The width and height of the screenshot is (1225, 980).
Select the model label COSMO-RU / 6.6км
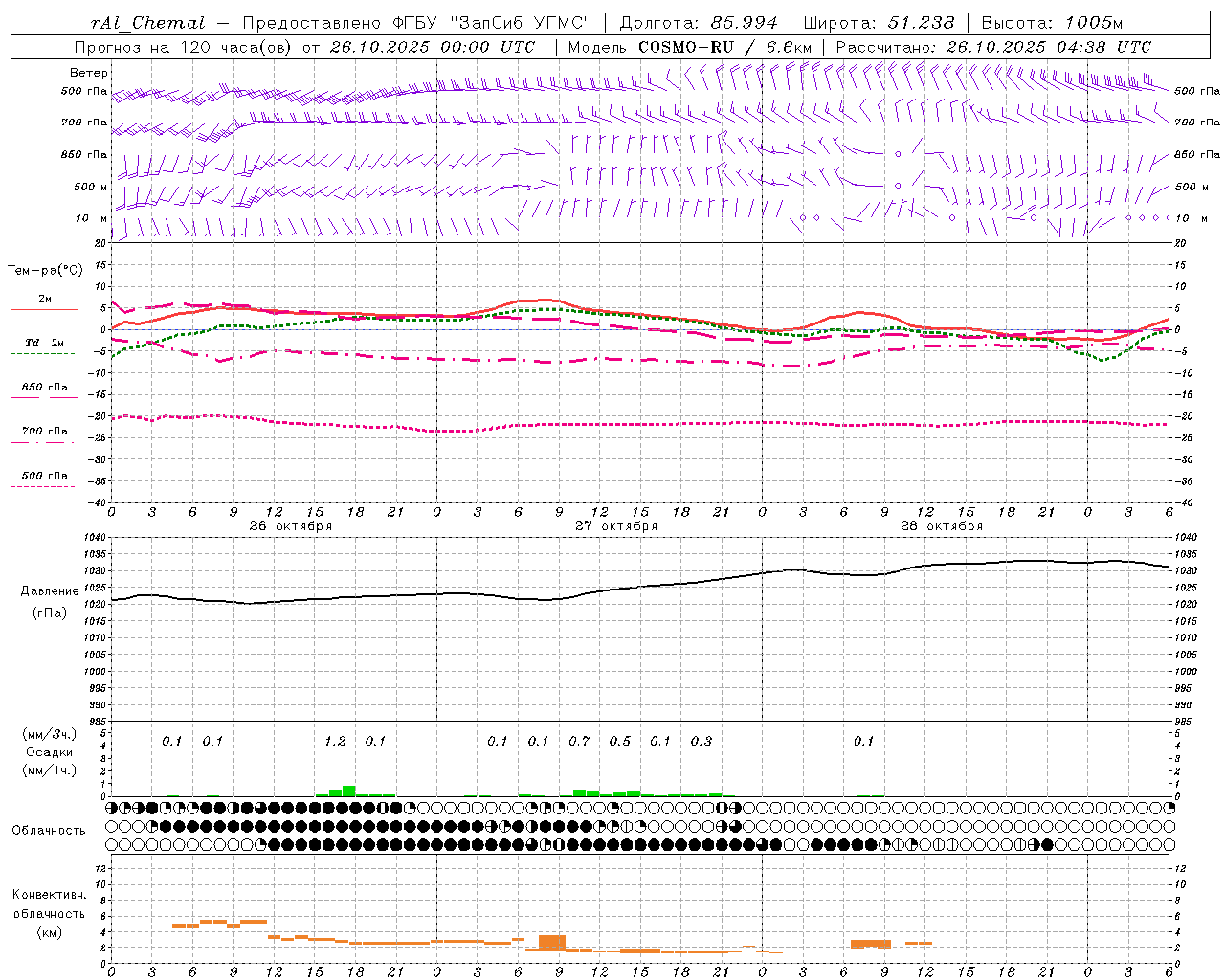click(x=725, y=47)
